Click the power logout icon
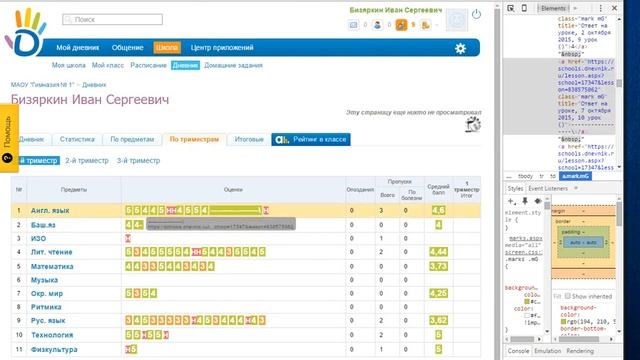The image size is (640, 360). (x=476, y=14)
